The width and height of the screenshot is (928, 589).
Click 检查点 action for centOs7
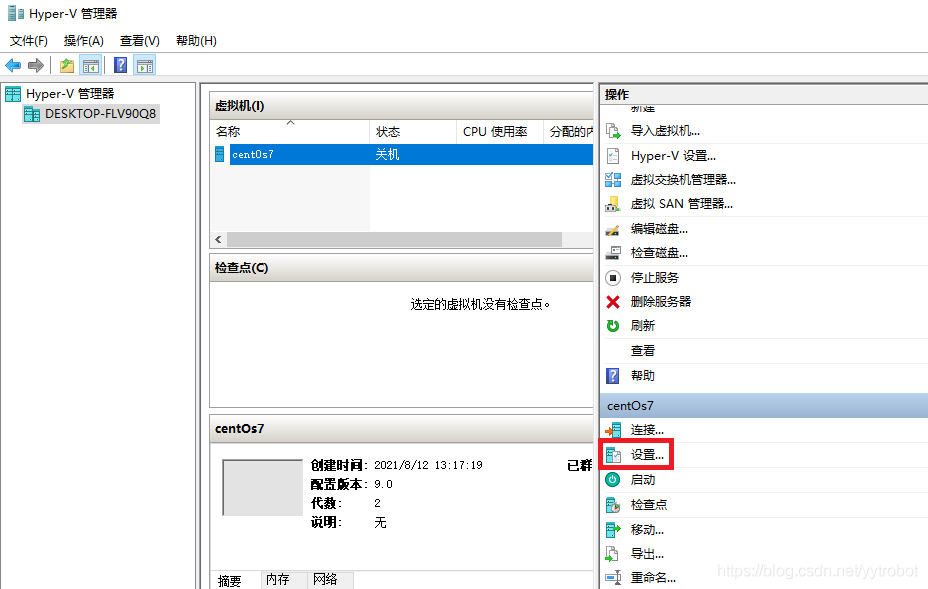tap(649, 505)
